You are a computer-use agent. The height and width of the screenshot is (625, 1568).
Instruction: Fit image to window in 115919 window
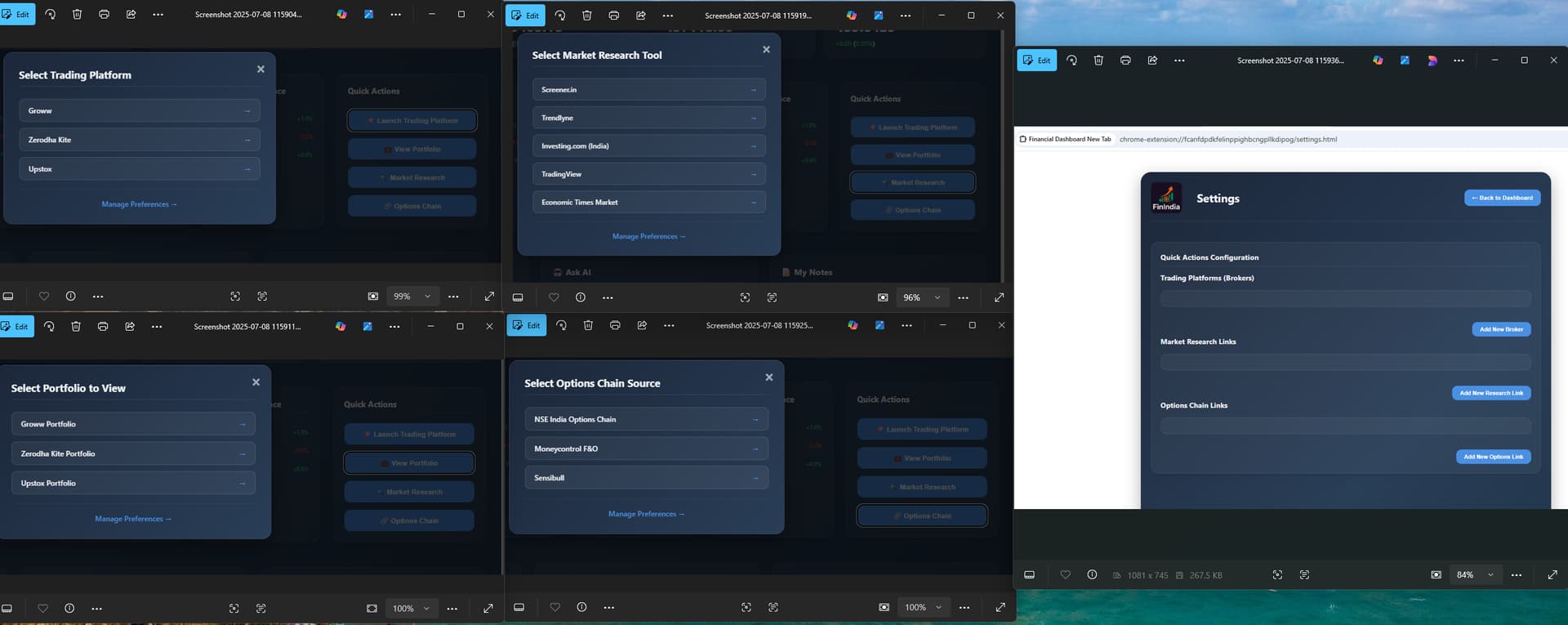point(883,297)
